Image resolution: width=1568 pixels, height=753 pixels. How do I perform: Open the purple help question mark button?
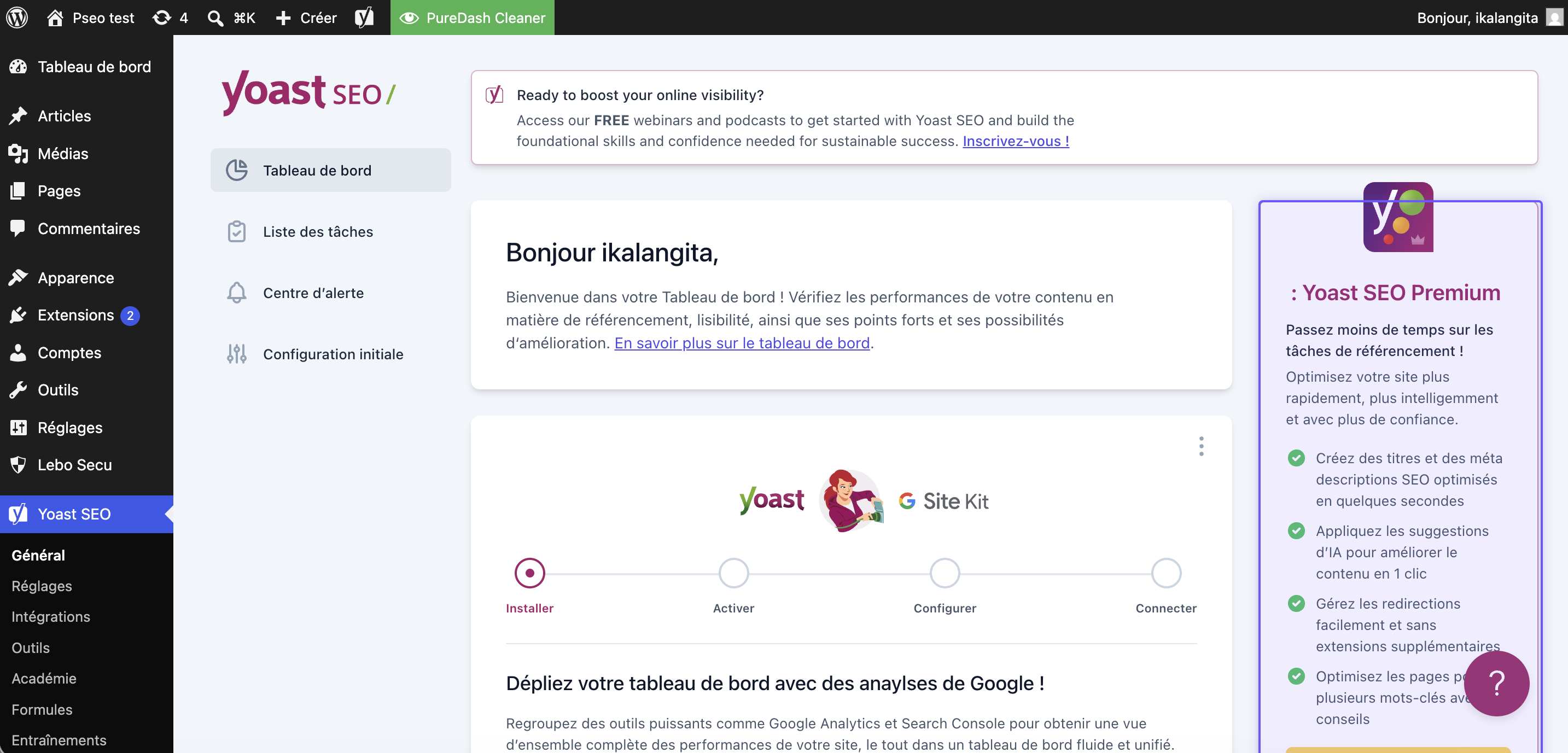(x=1496, y=683)
